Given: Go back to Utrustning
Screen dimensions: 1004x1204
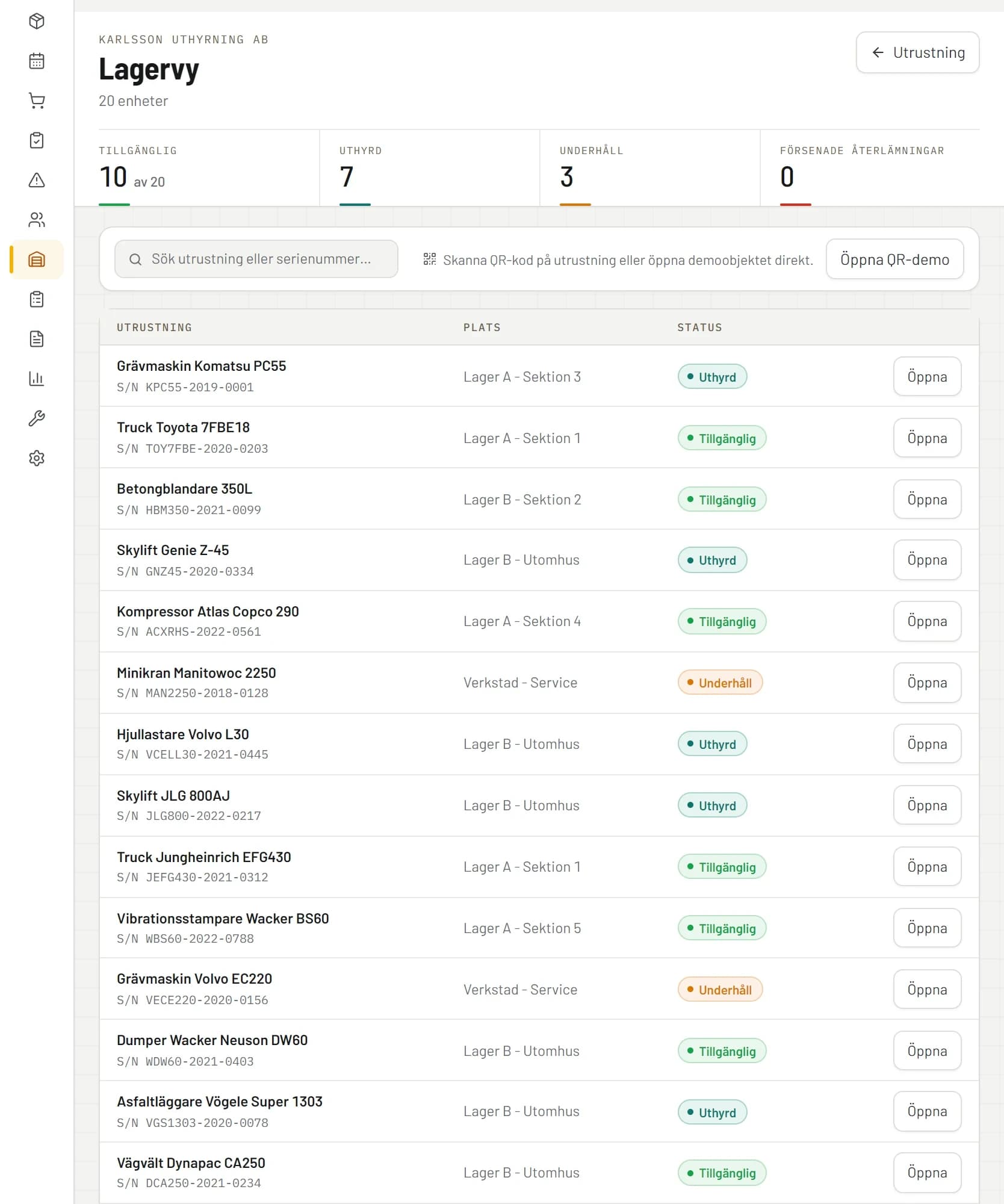Looking at the screenshot, I should coord(917,52).
